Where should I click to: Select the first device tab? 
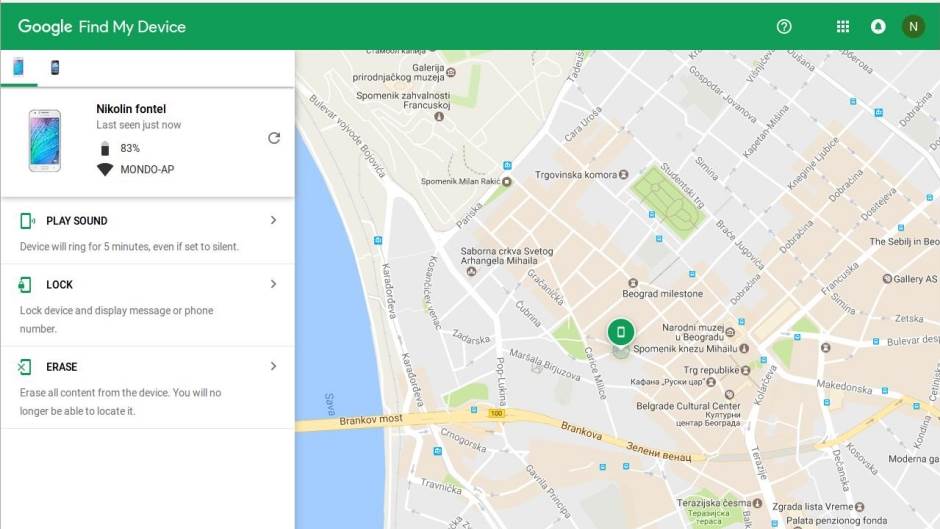[x=19, y=67]
